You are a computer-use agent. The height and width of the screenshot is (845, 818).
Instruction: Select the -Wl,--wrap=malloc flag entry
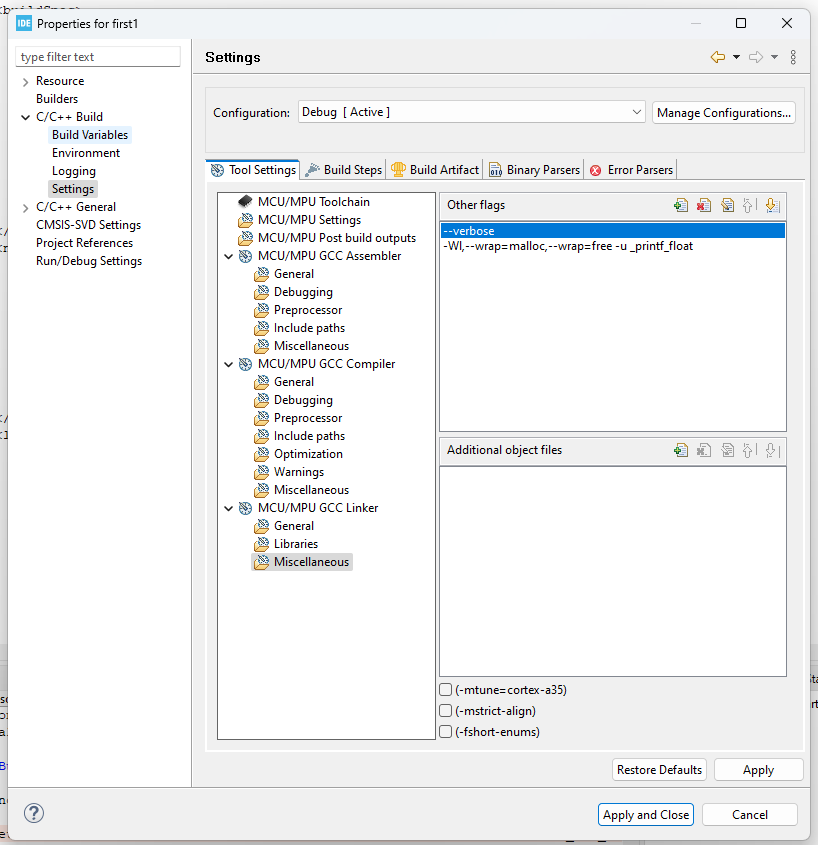[565, 246]
